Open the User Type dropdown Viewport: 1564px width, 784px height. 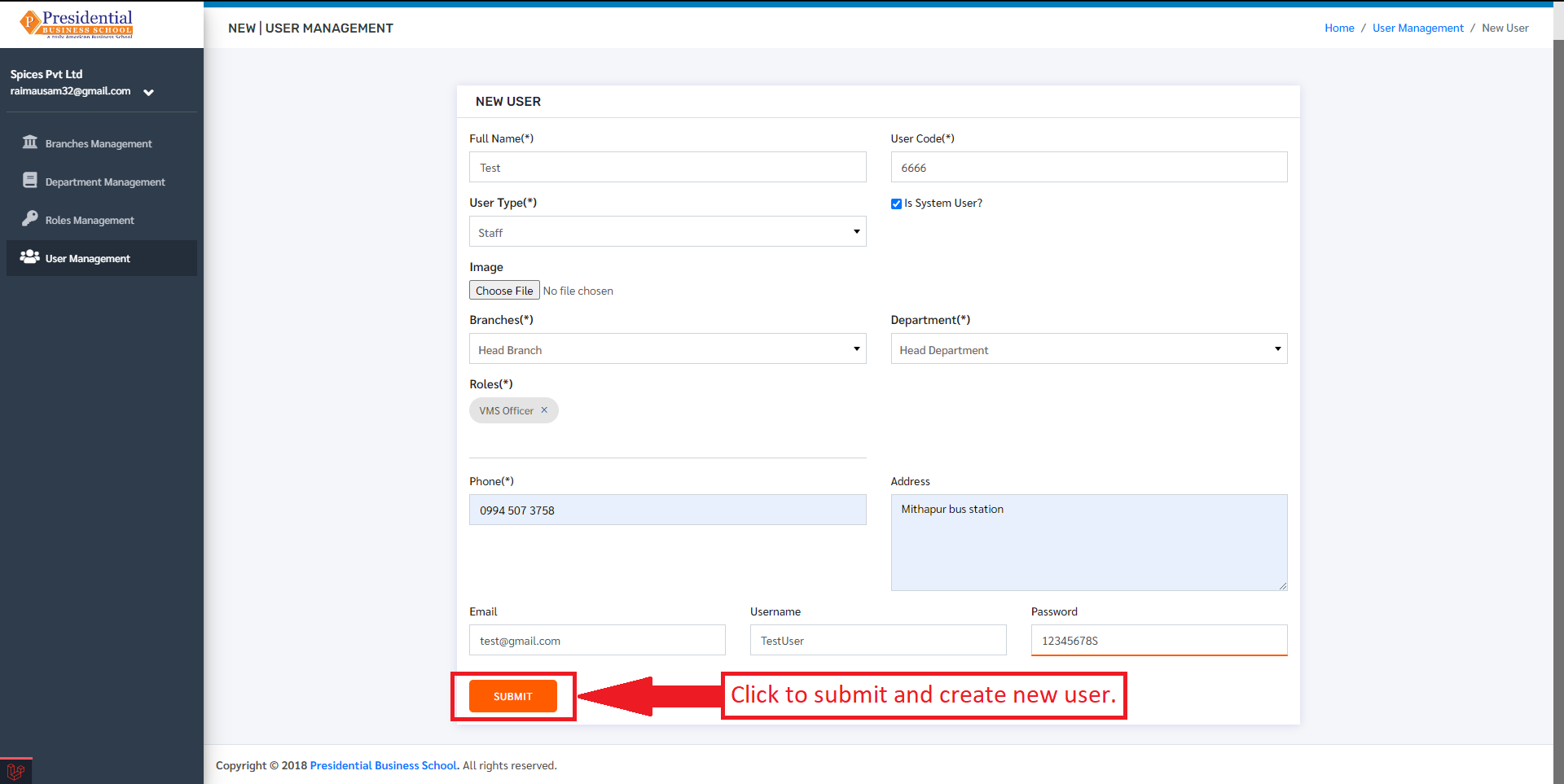[667, 232]
